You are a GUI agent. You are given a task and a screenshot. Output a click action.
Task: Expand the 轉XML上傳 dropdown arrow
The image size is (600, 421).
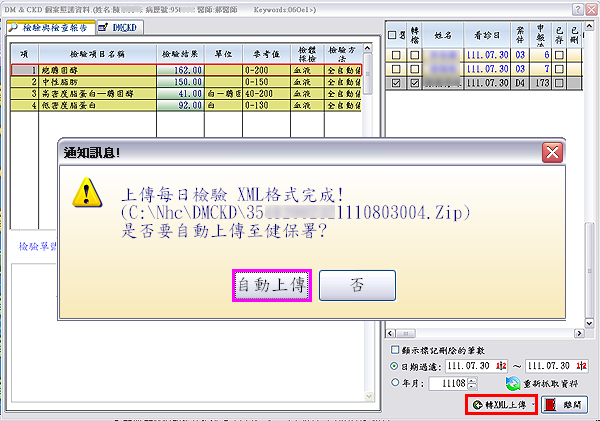click(531, 405)
